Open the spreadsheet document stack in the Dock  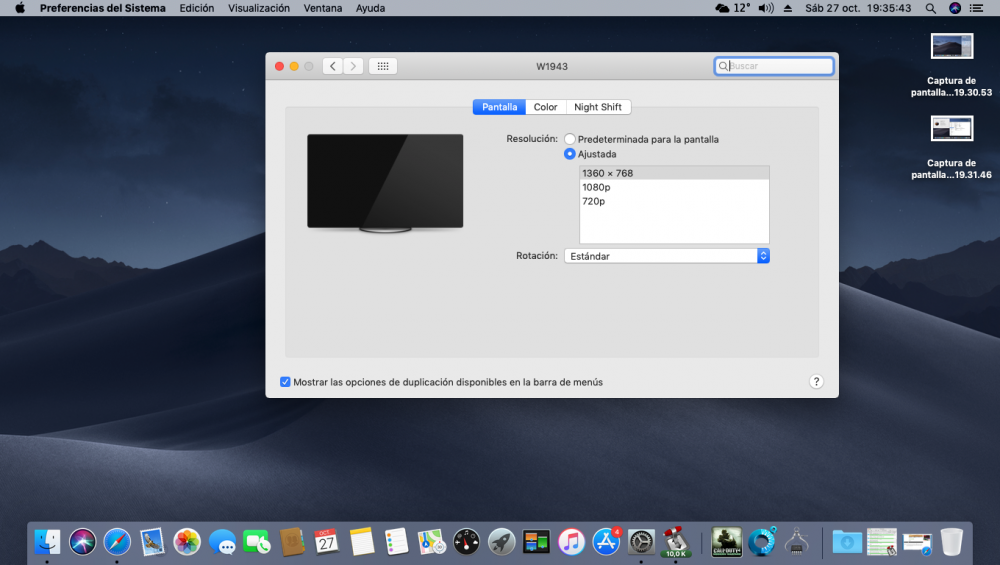tap(882, 542)
